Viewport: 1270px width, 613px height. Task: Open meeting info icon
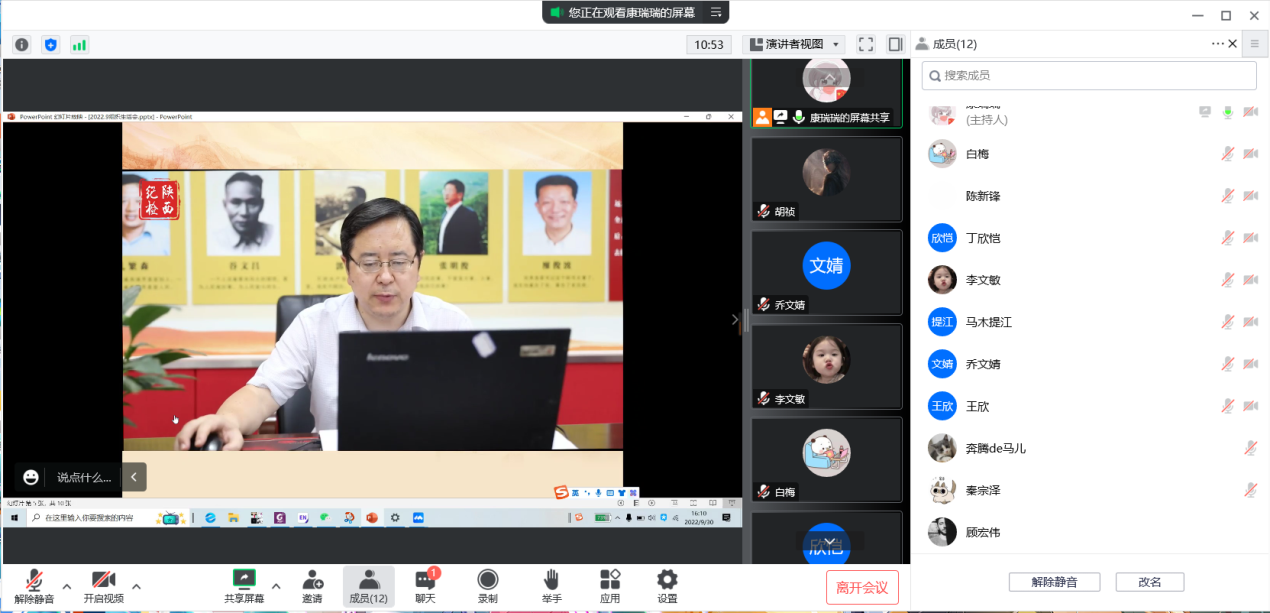21,44
